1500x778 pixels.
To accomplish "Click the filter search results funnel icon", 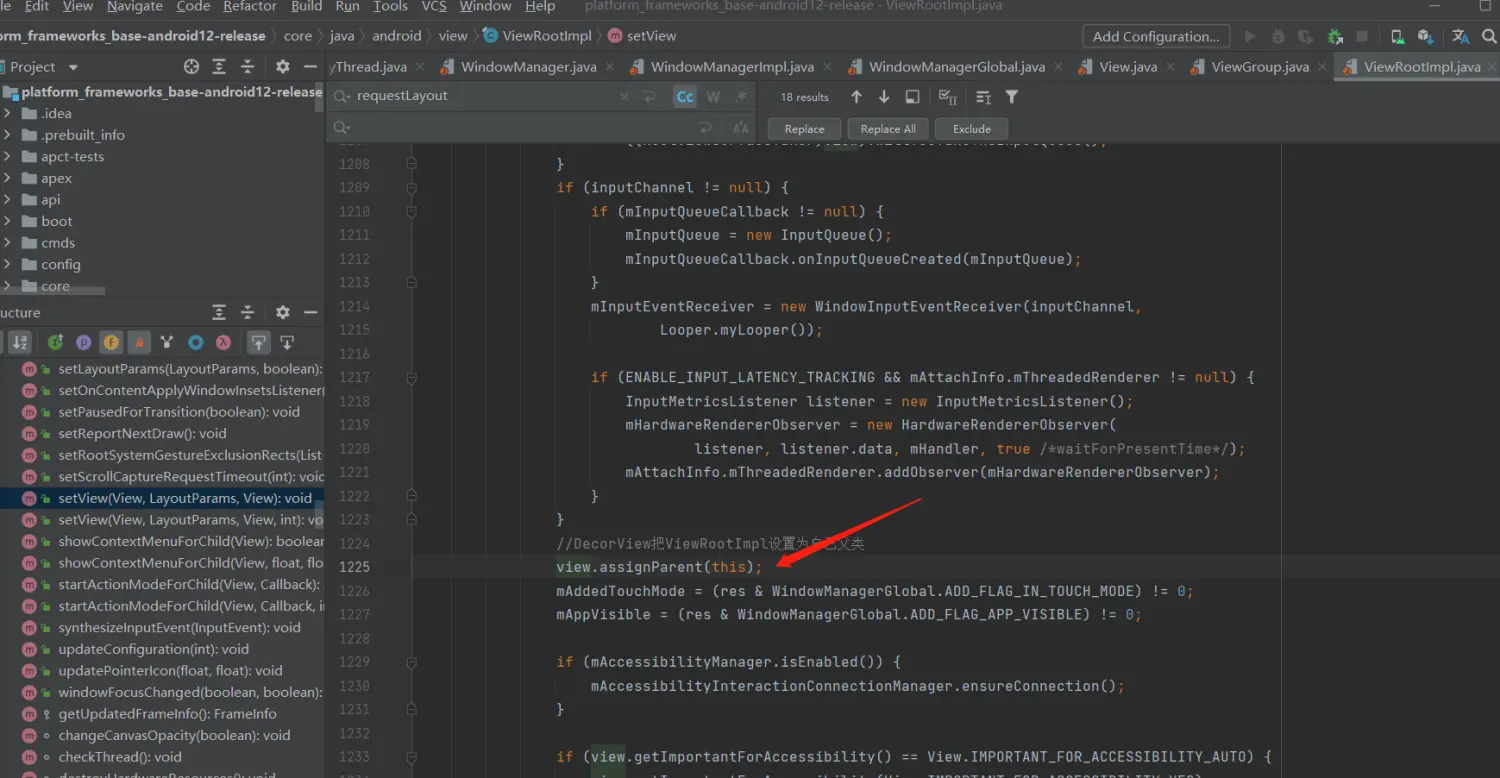I will [1011, 97].
